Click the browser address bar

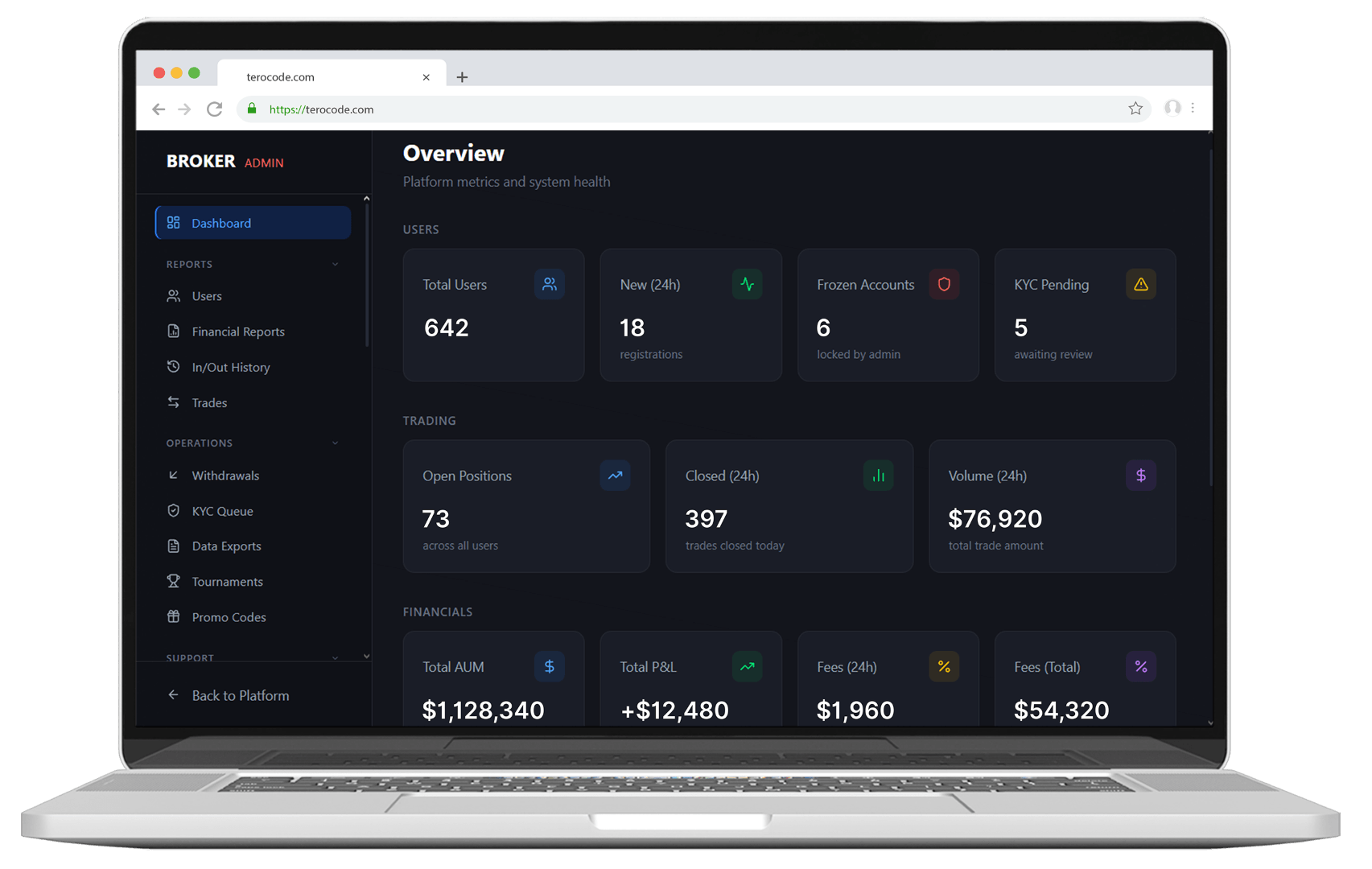pyautogui.click(x=684, y=109)
